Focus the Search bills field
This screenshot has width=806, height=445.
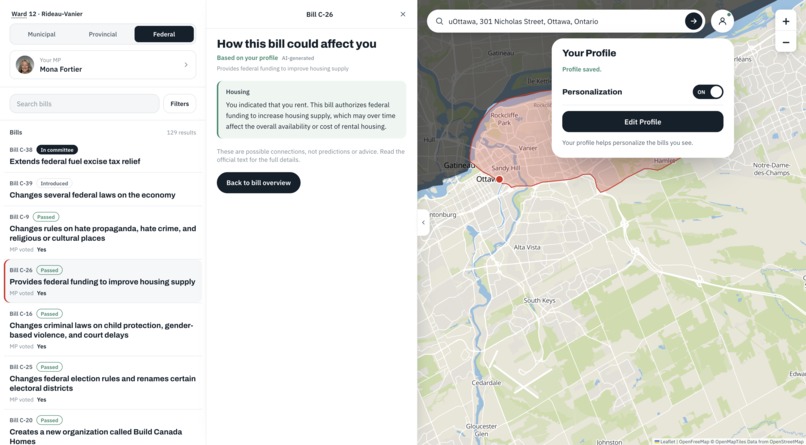[84, 104]
